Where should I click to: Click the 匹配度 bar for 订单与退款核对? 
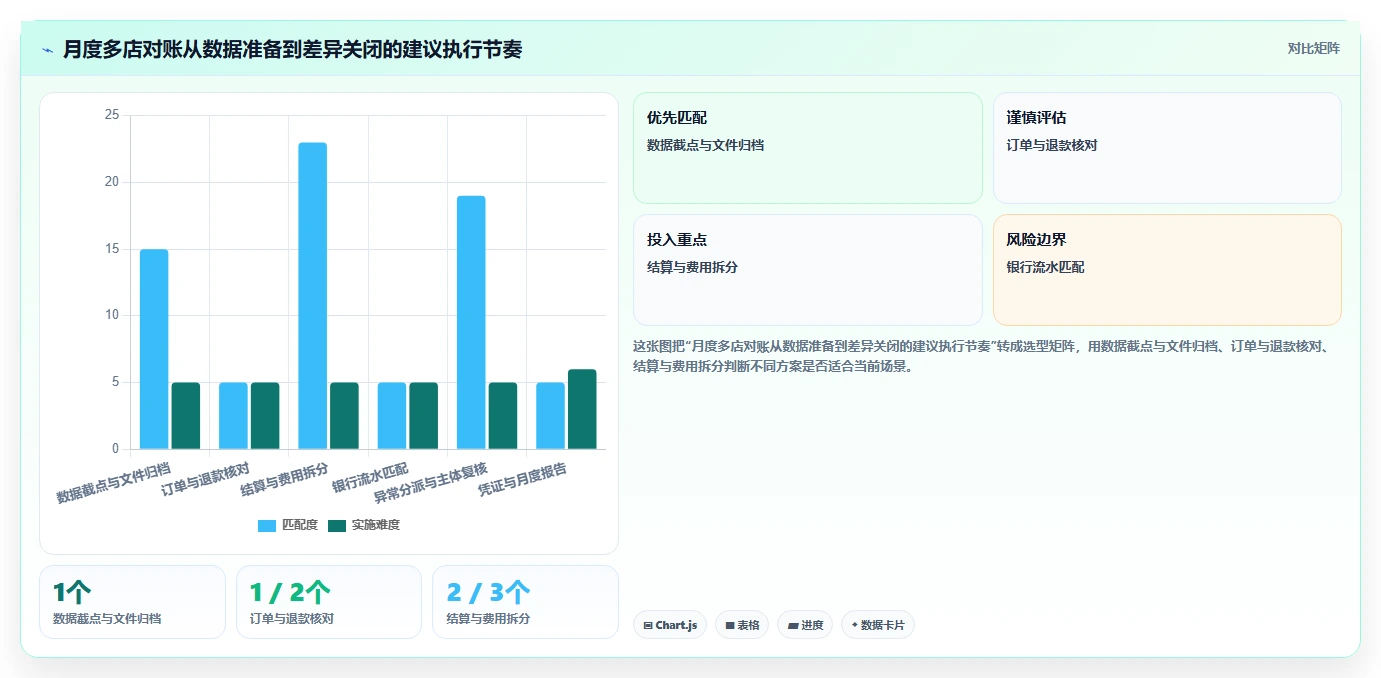[x=233, y=416]
